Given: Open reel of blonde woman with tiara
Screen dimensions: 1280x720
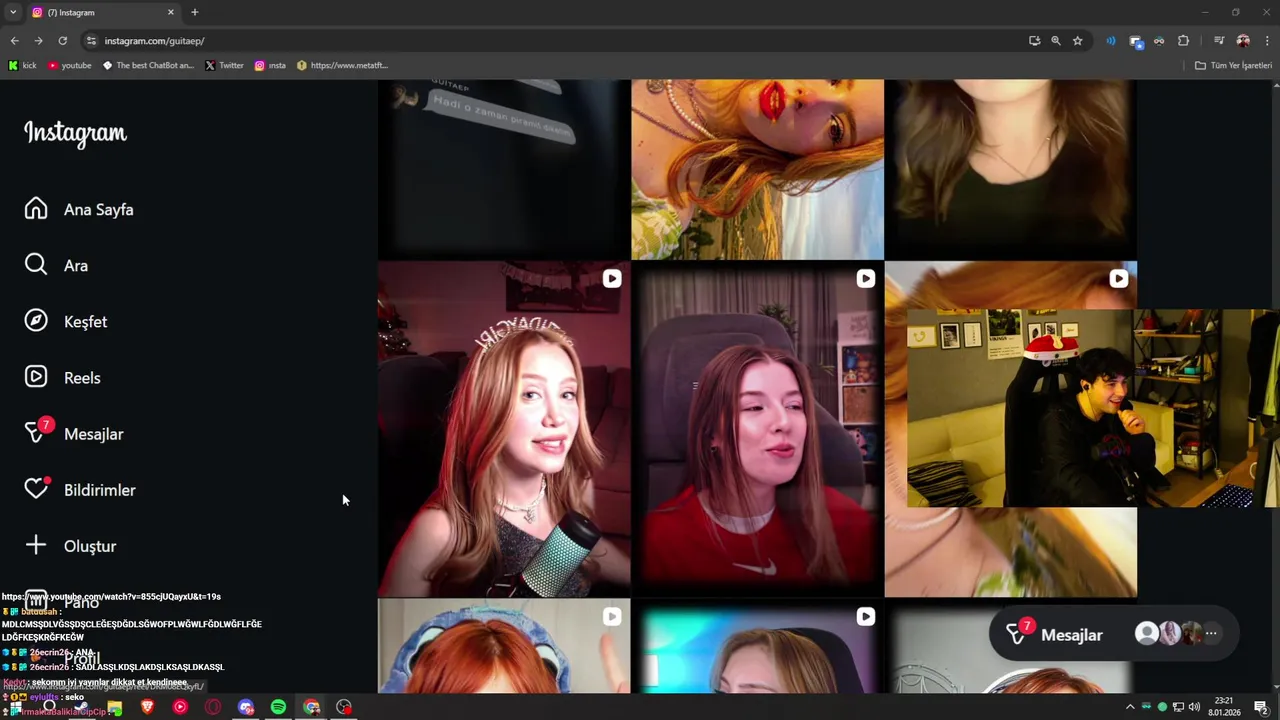Looking at the screenshot, I should click(x=504, y=429).
